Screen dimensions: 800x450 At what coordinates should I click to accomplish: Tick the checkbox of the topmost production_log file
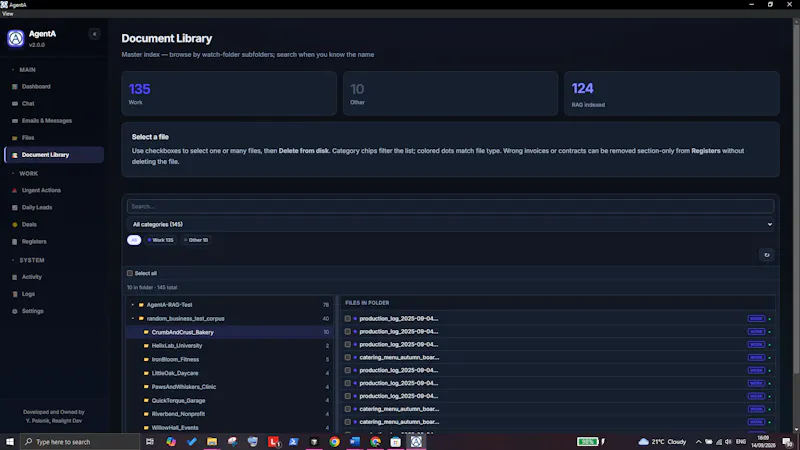[x=348, y=319]
